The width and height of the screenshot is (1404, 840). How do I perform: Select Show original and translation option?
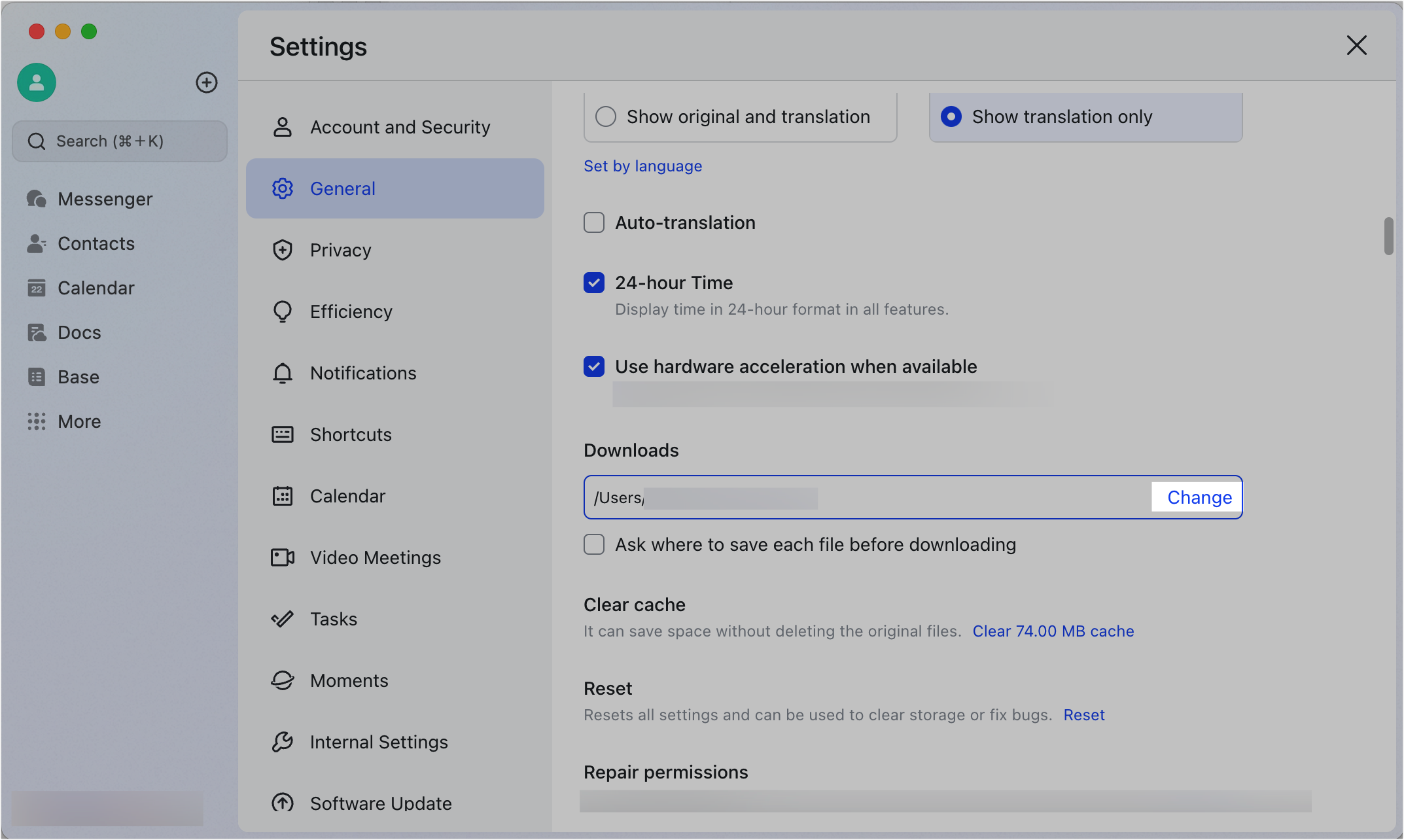pos(606,116)
